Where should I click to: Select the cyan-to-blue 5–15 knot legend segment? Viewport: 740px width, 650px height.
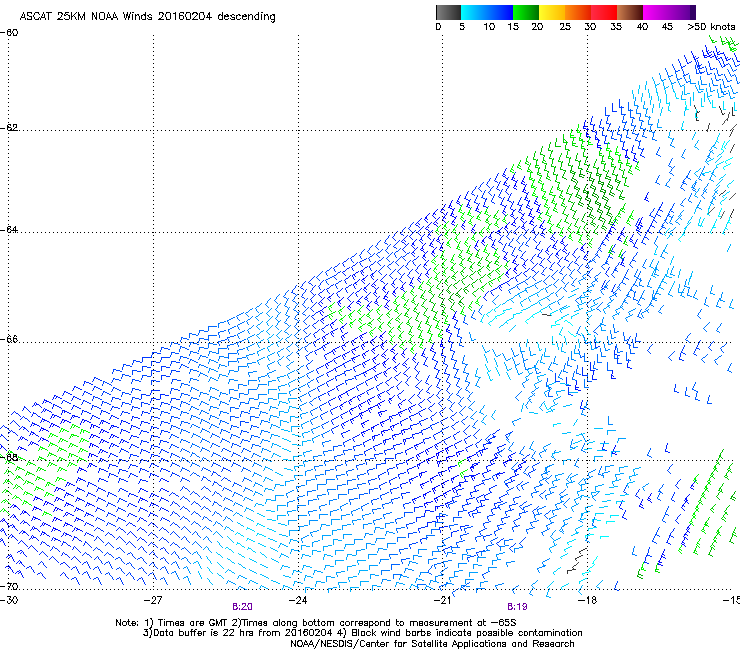[487, 12]
